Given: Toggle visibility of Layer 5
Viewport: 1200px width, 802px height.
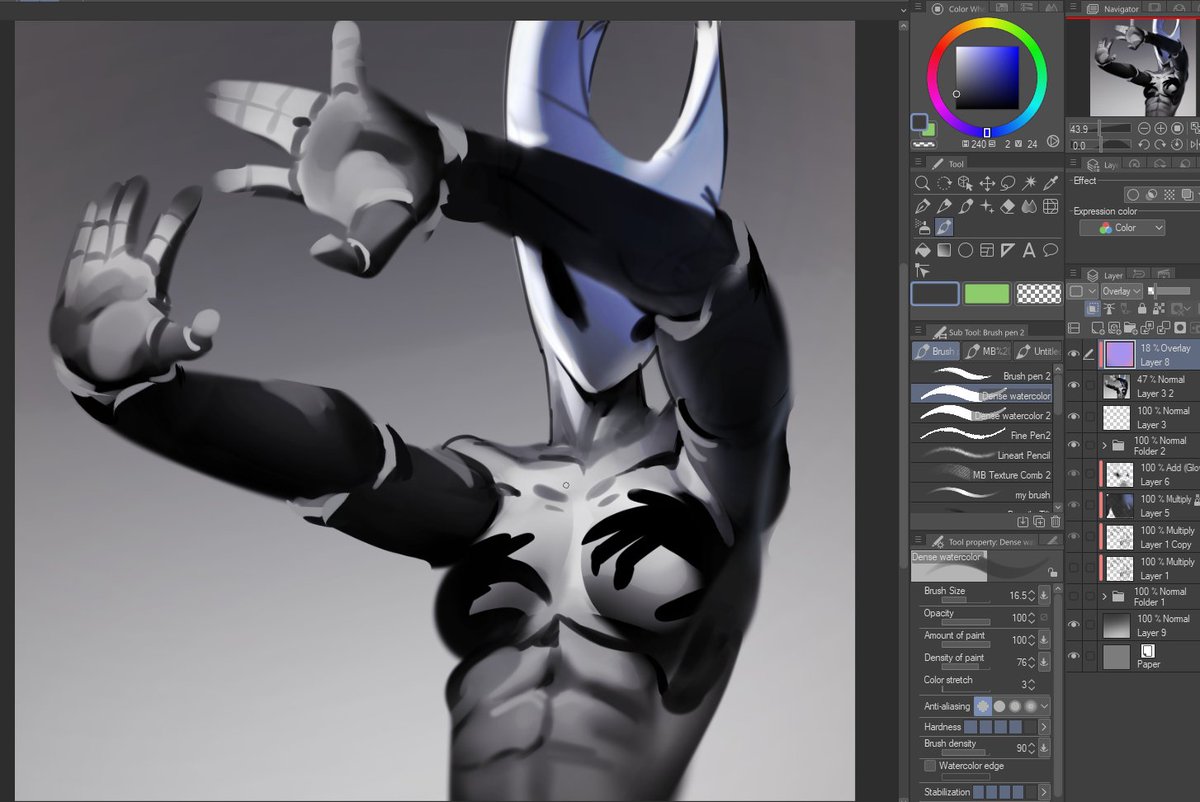Looking at the screenshot, I should pos(1074,504).
